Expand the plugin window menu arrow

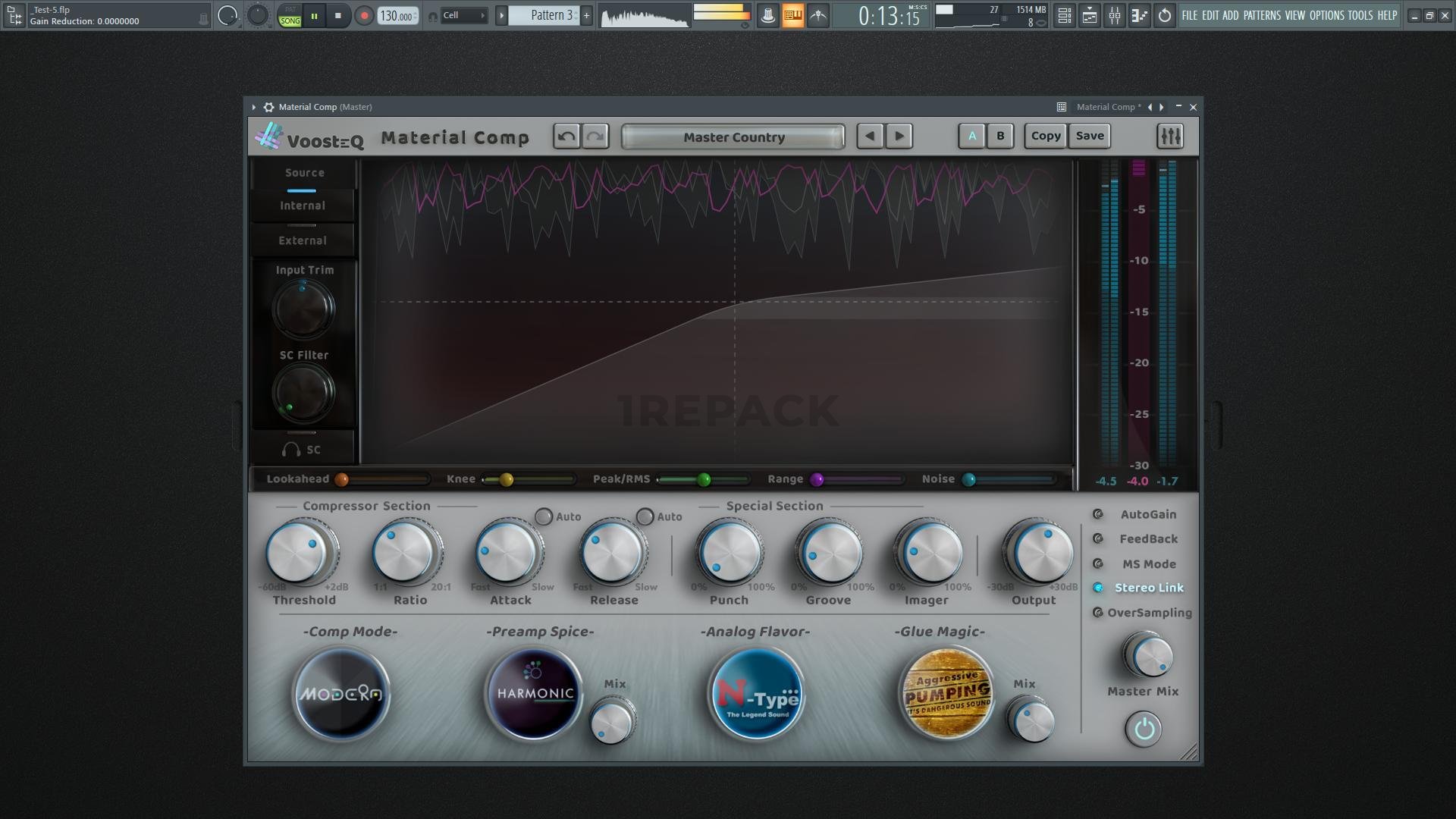point(254,107)
